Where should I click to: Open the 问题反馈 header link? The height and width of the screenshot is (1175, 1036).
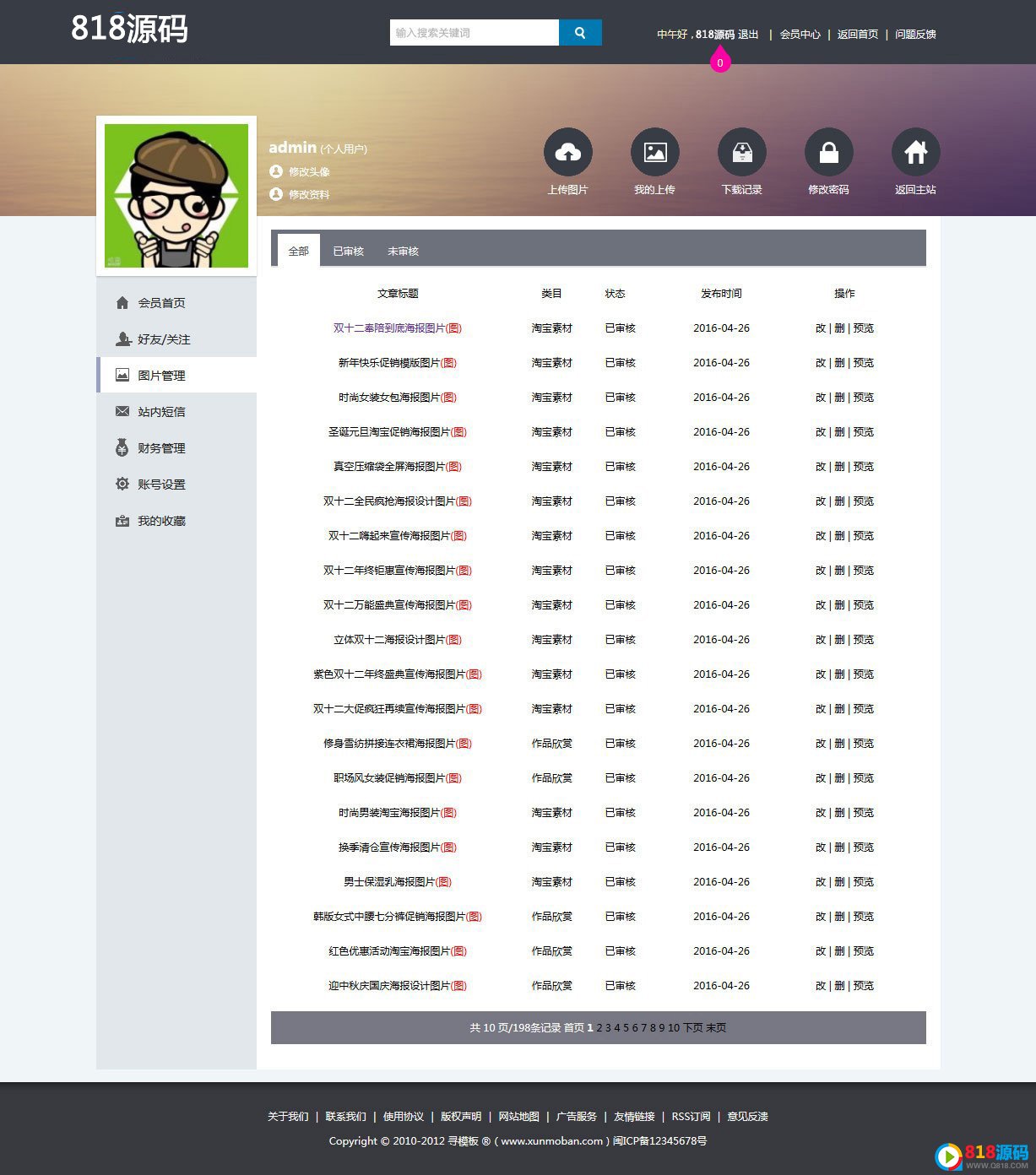tap(915, 35)
